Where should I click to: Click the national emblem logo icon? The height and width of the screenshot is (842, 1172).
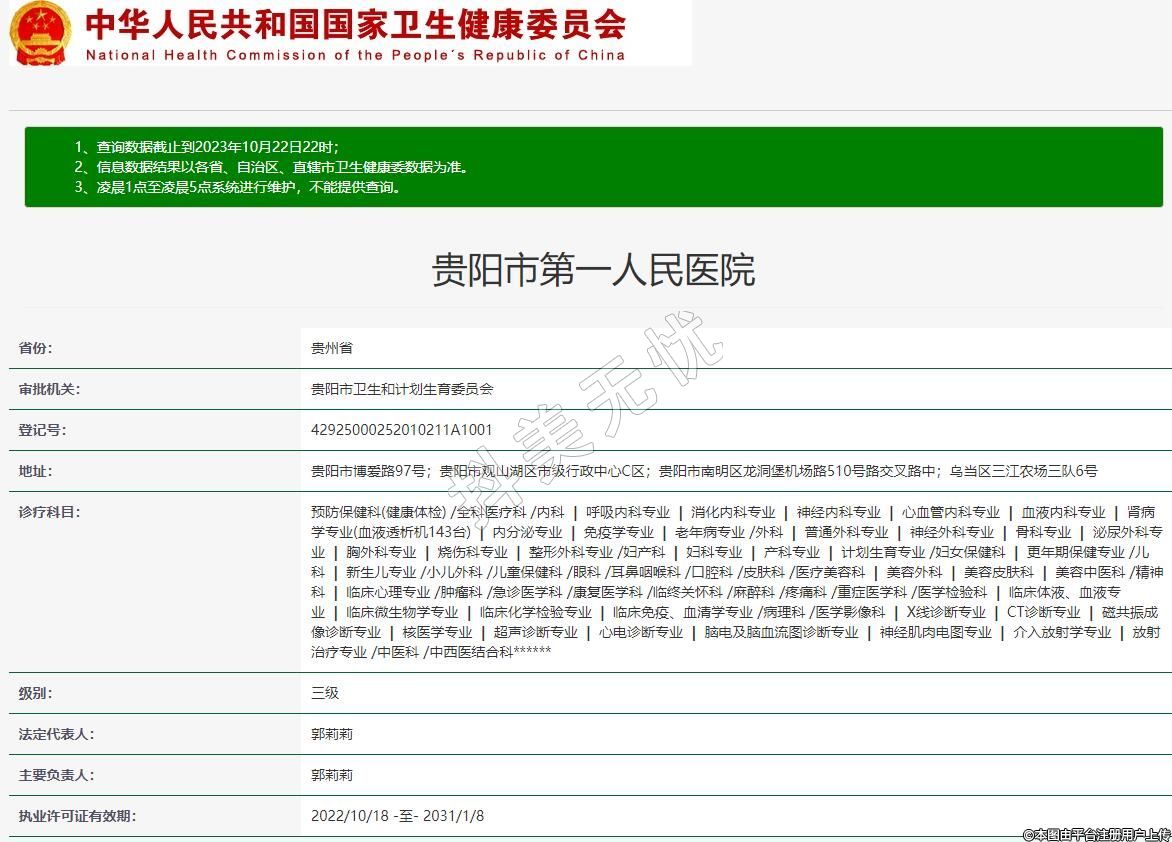pyautogui.click(x=40, y=33)
